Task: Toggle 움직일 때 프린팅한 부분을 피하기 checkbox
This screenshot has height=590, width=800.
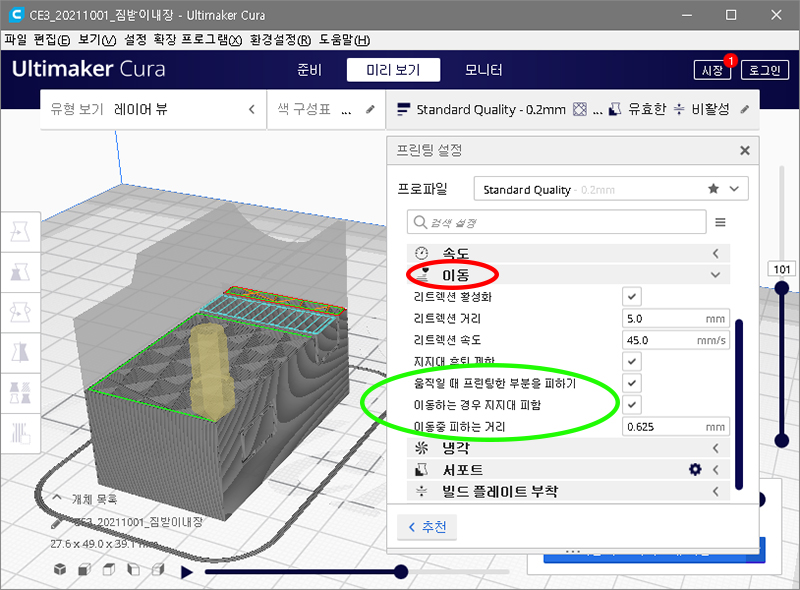Action: [x=632, y=383]
